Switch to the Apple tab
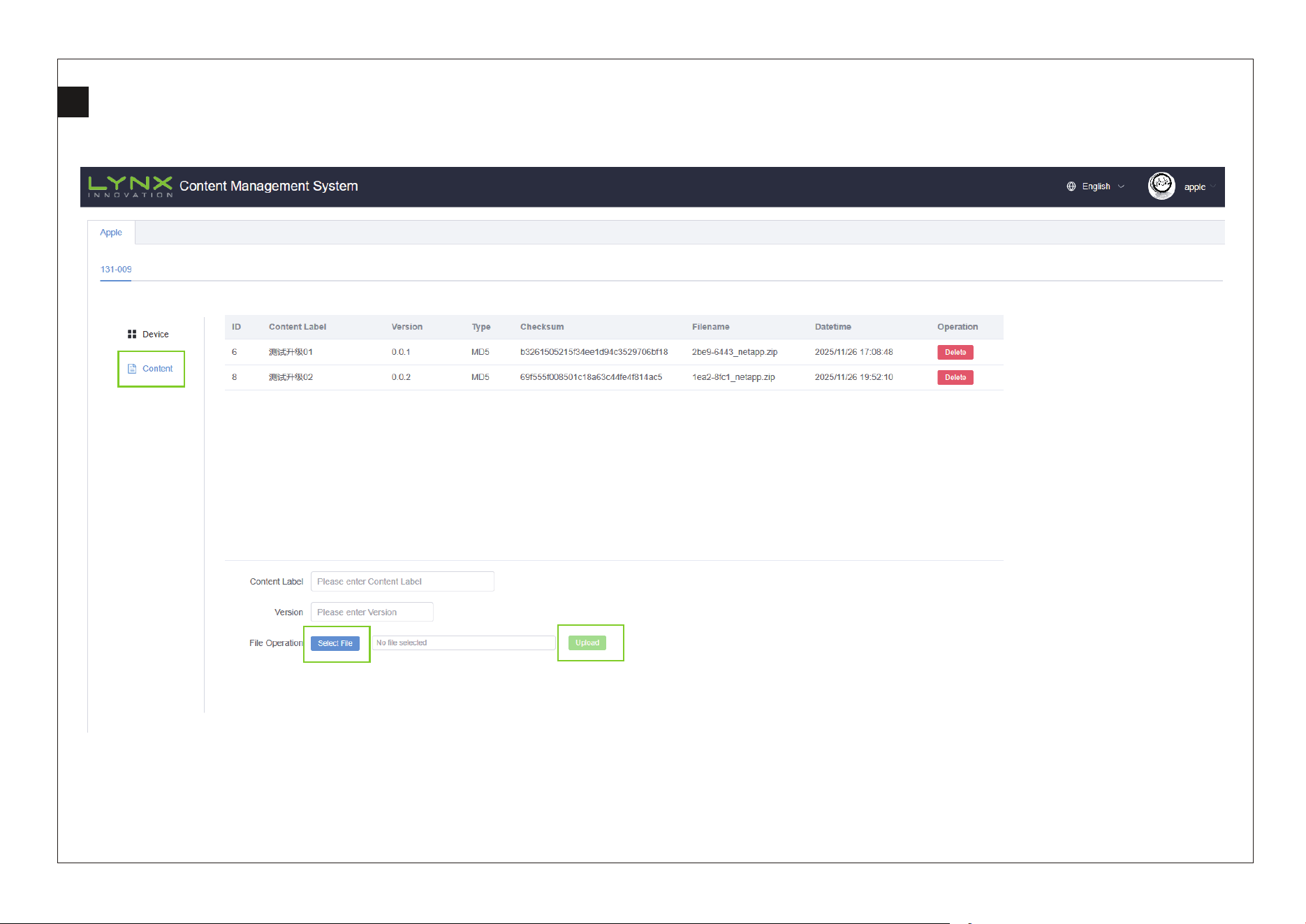The image size is (1306, 924). (111, 233)
